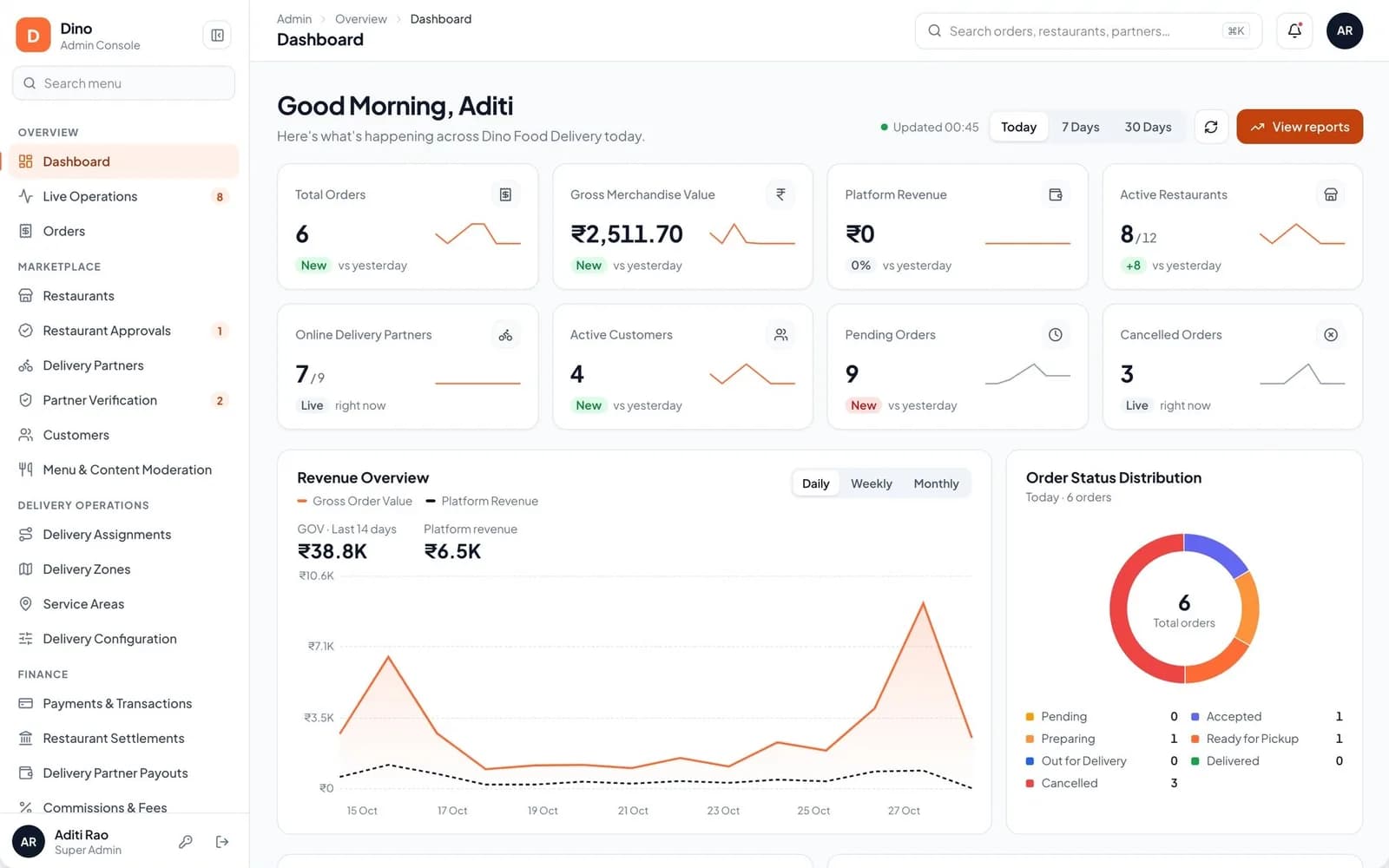
Task: Open Live Operations in sidebar
Action: tap(123, 196)
